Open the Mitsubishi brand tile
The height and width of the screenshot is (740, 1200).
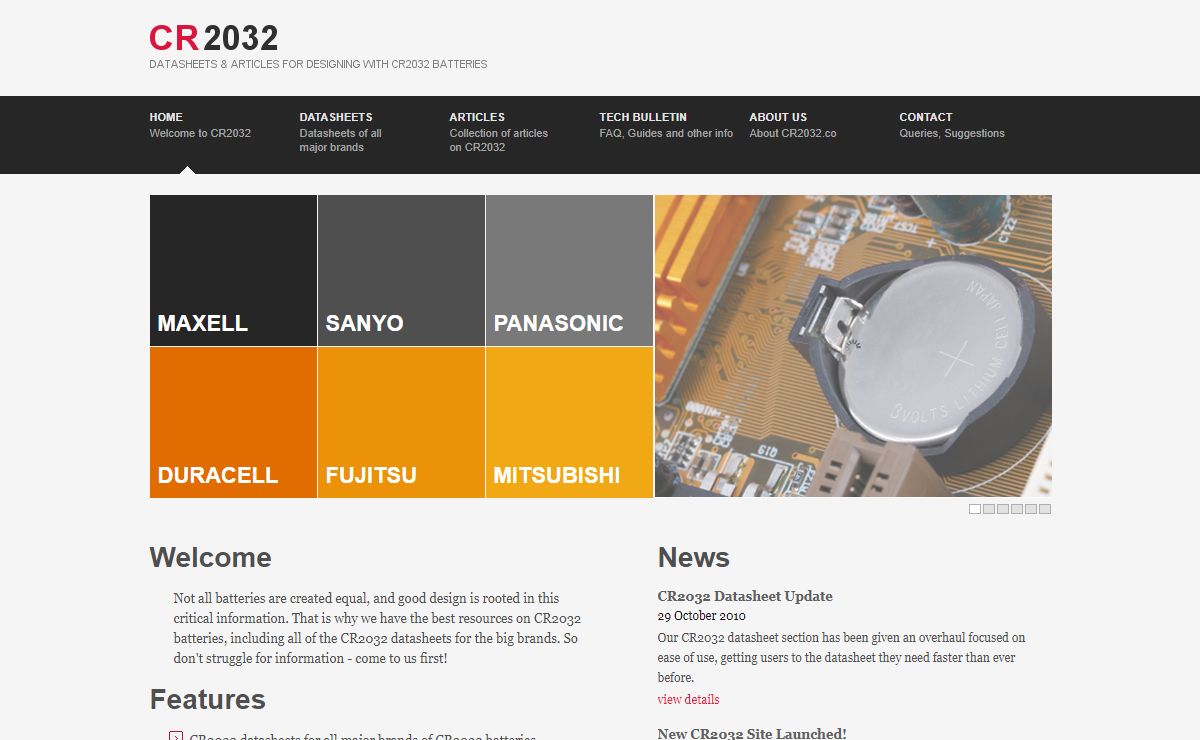tap(569, 422)
